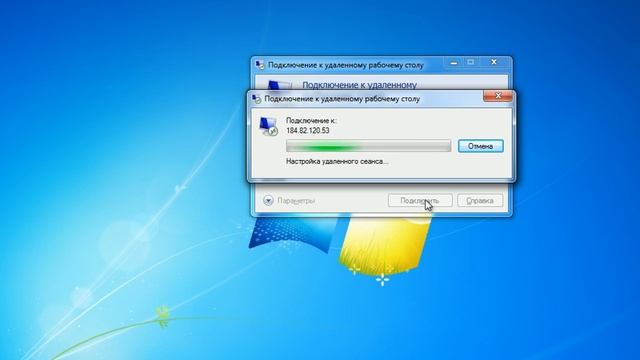Maximize the back Remote Desktop window
Screen dimensions: 640x360
coord(471,62)
